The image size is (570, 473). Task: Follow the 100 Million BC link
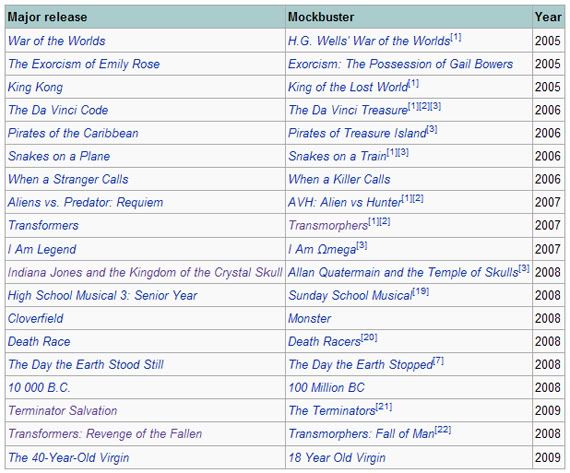(326, 388)
